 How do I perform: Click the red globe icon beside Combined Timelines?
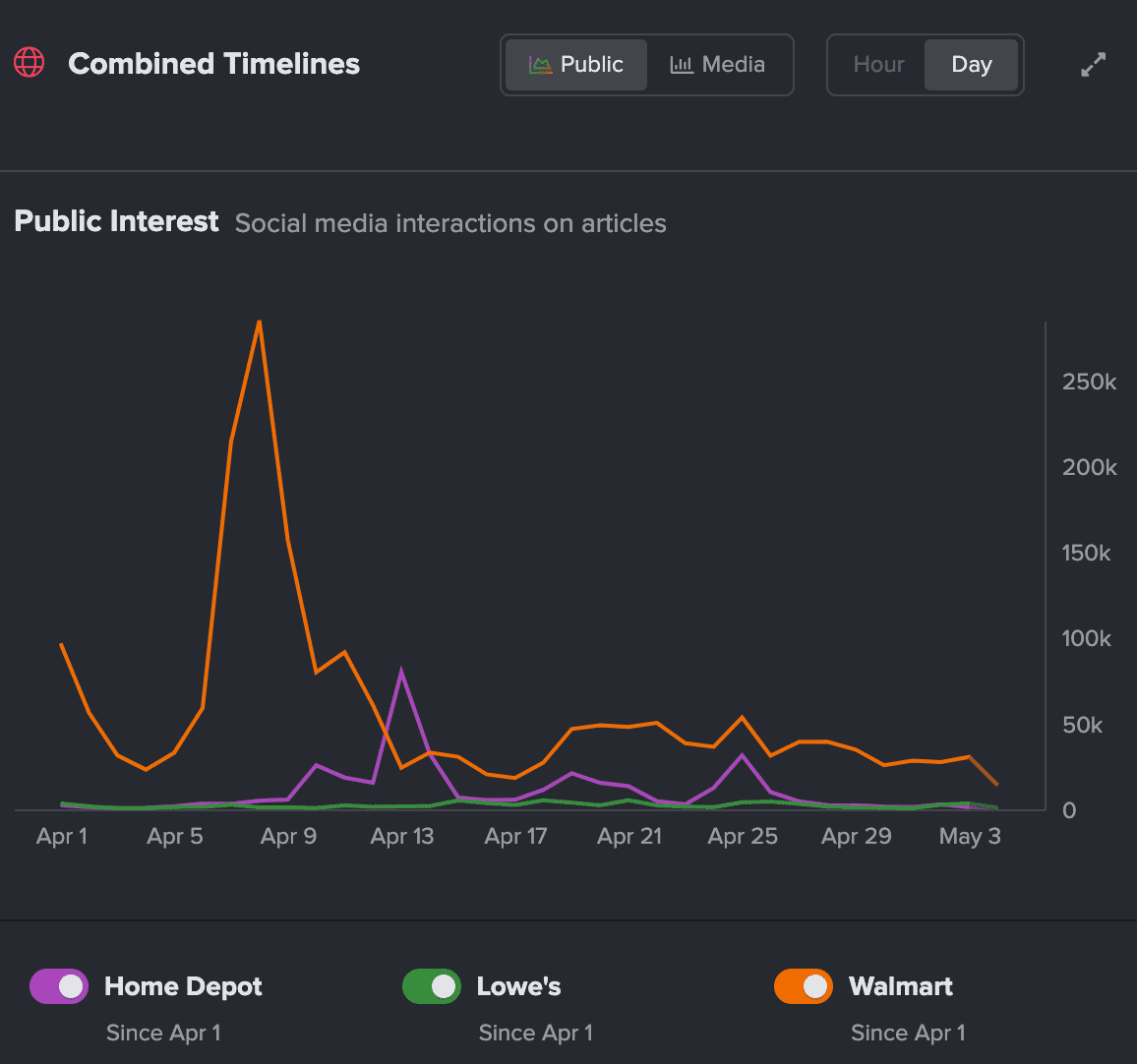pyautogui.click(x=29, y=62)
